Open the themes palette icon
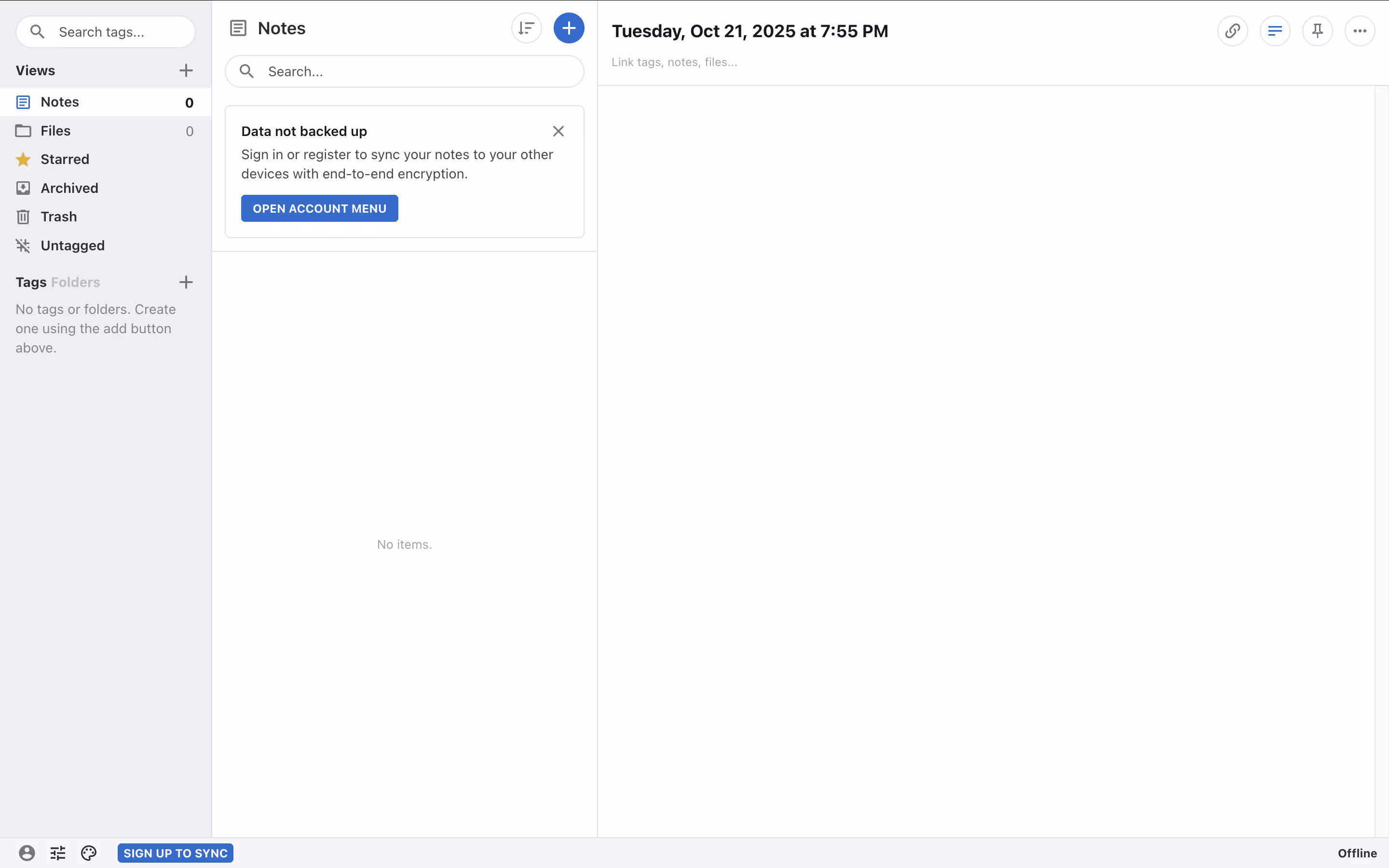This screenshot has width=1389, height=868. 89,853
